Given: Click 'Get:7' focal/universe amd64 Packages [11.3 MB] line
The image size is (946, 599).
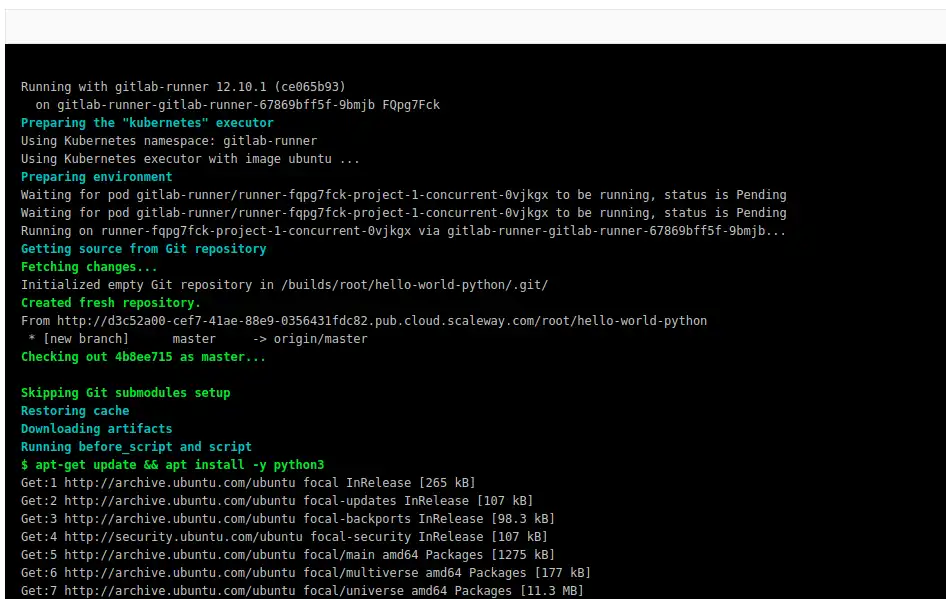Looking at the screenshot, I should [x=302, y=591].
